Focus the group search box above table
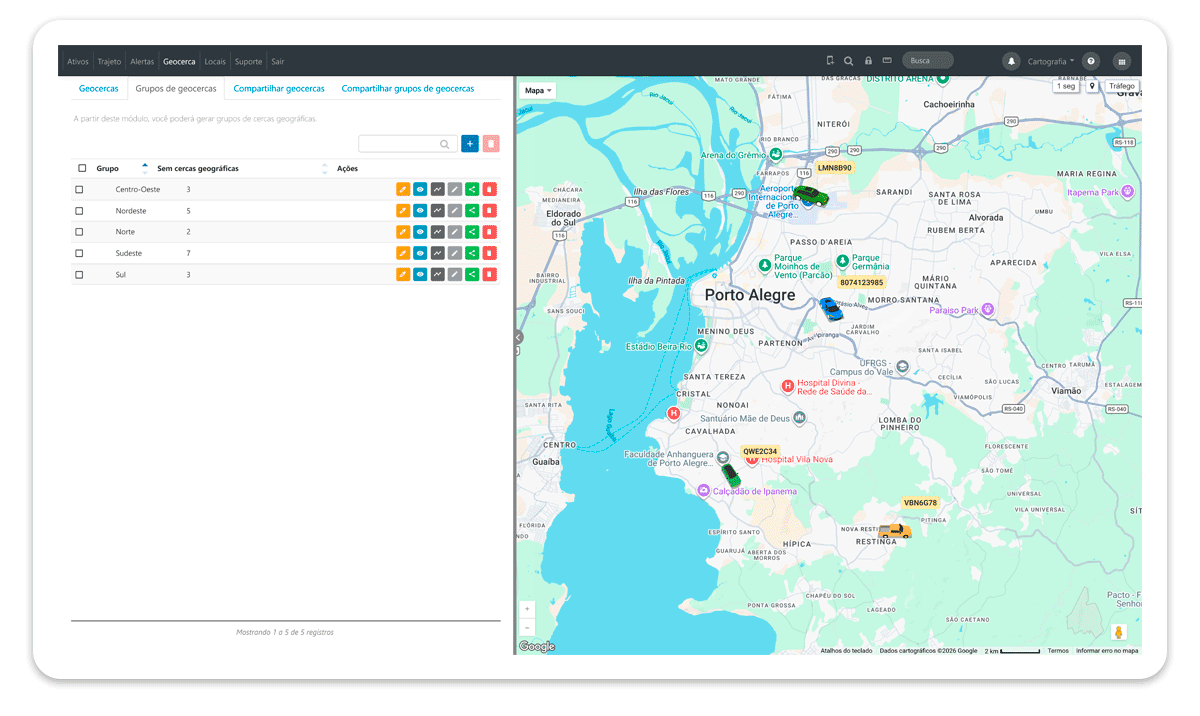The height and width of the screenshot is (716, 1200). pos(408,144)
